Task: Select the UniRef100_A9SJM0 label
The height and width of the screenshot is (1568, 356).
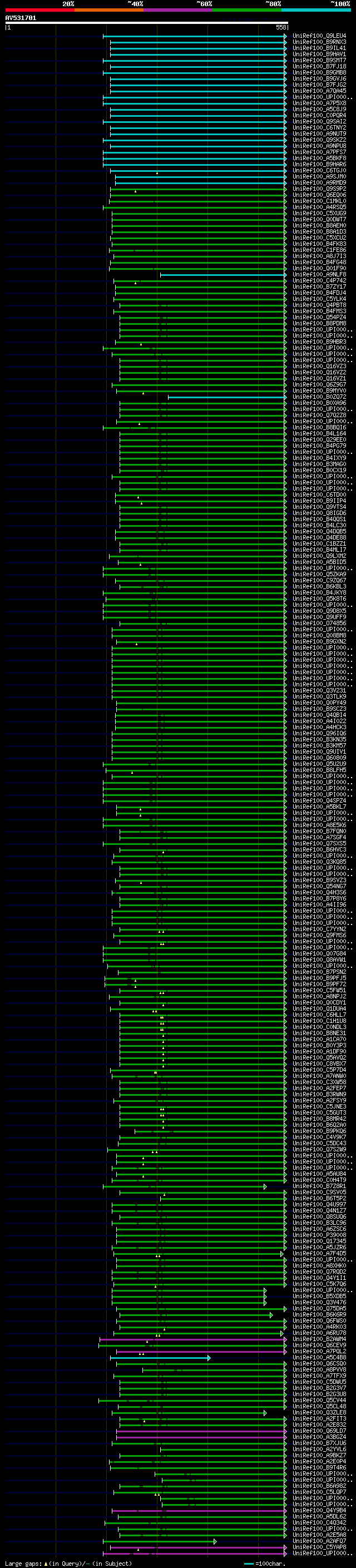Action: click(x=319, y=176)
